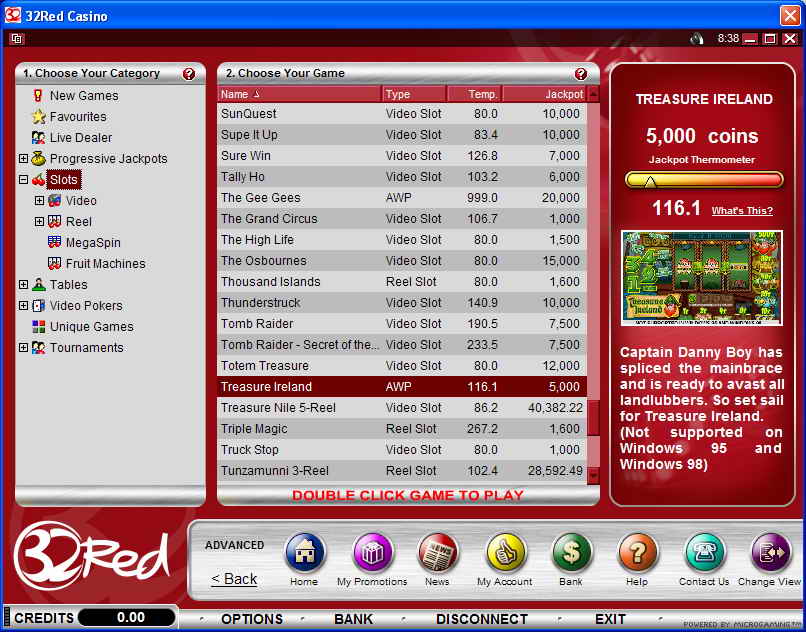The image size is (806, 632).
Task: Open the orange Help question icon
Action: click(x=637, y=553)
